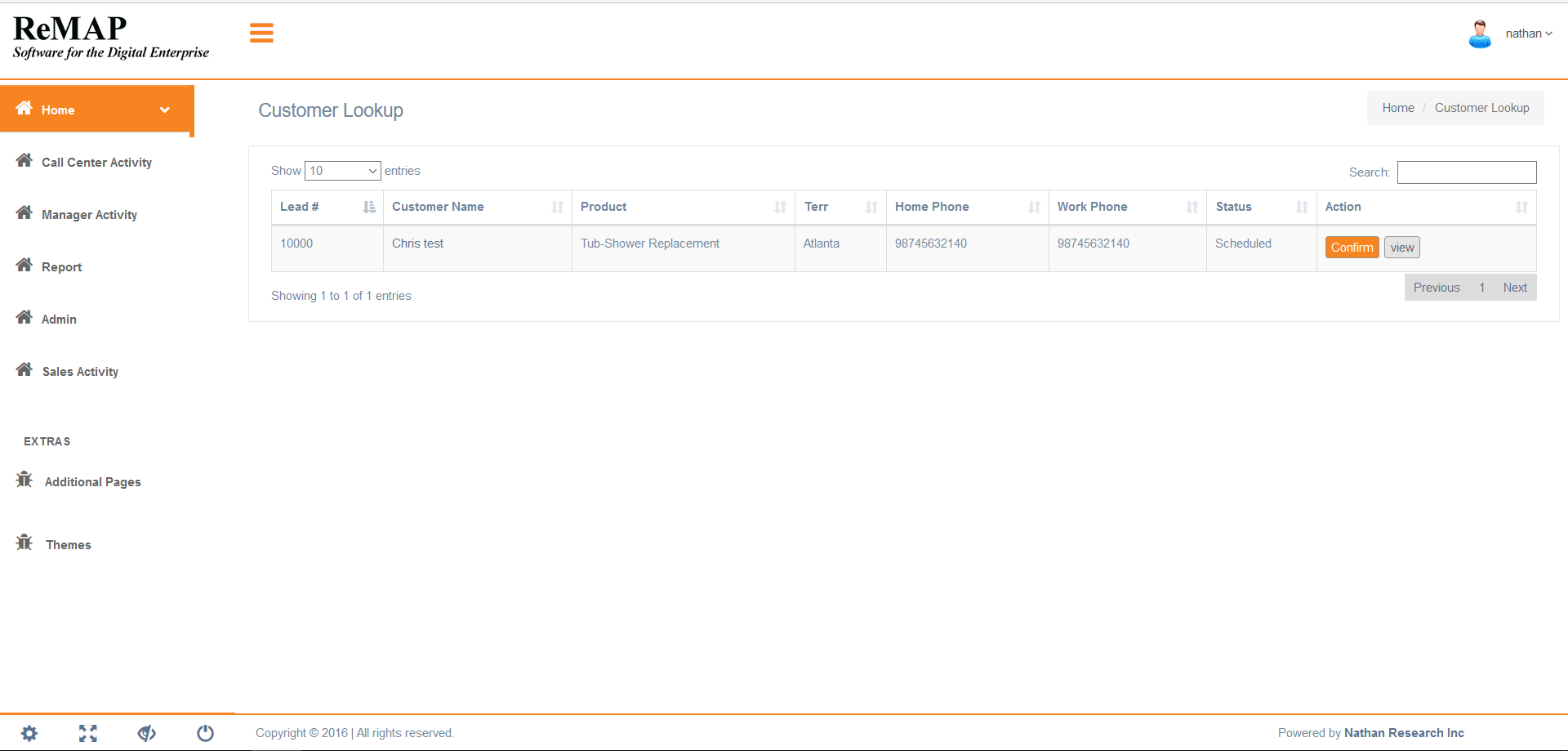Sort by Home Phone column

968,207
